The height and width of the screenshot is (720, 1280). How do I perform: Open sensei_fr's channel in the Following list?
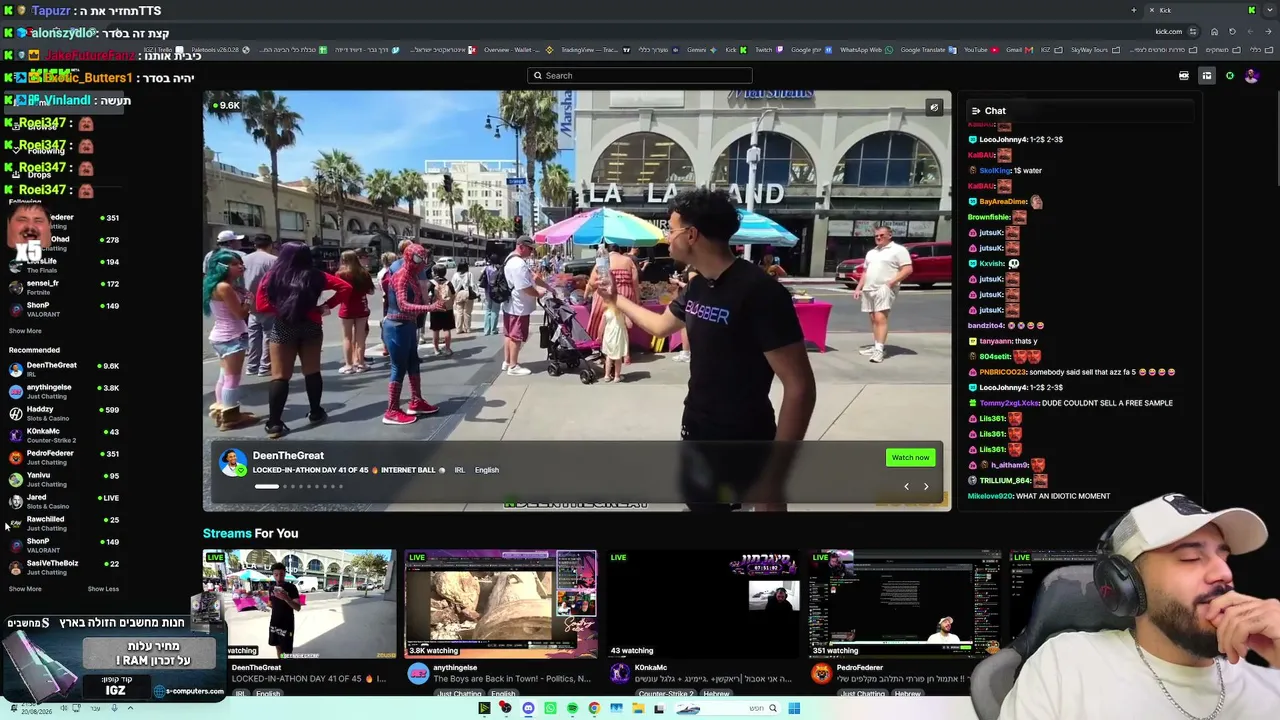pos(63,288)
